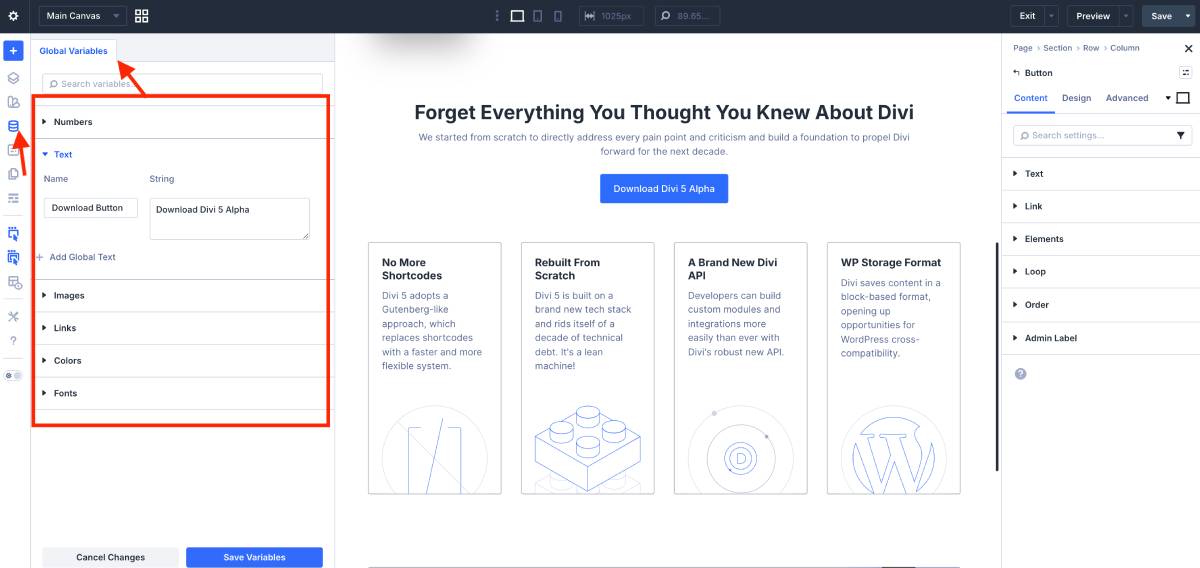The width and height of the screenshot is (1200, 568).
Task: Click the Page breadcrumb
Action: (x=1022, y=48)
